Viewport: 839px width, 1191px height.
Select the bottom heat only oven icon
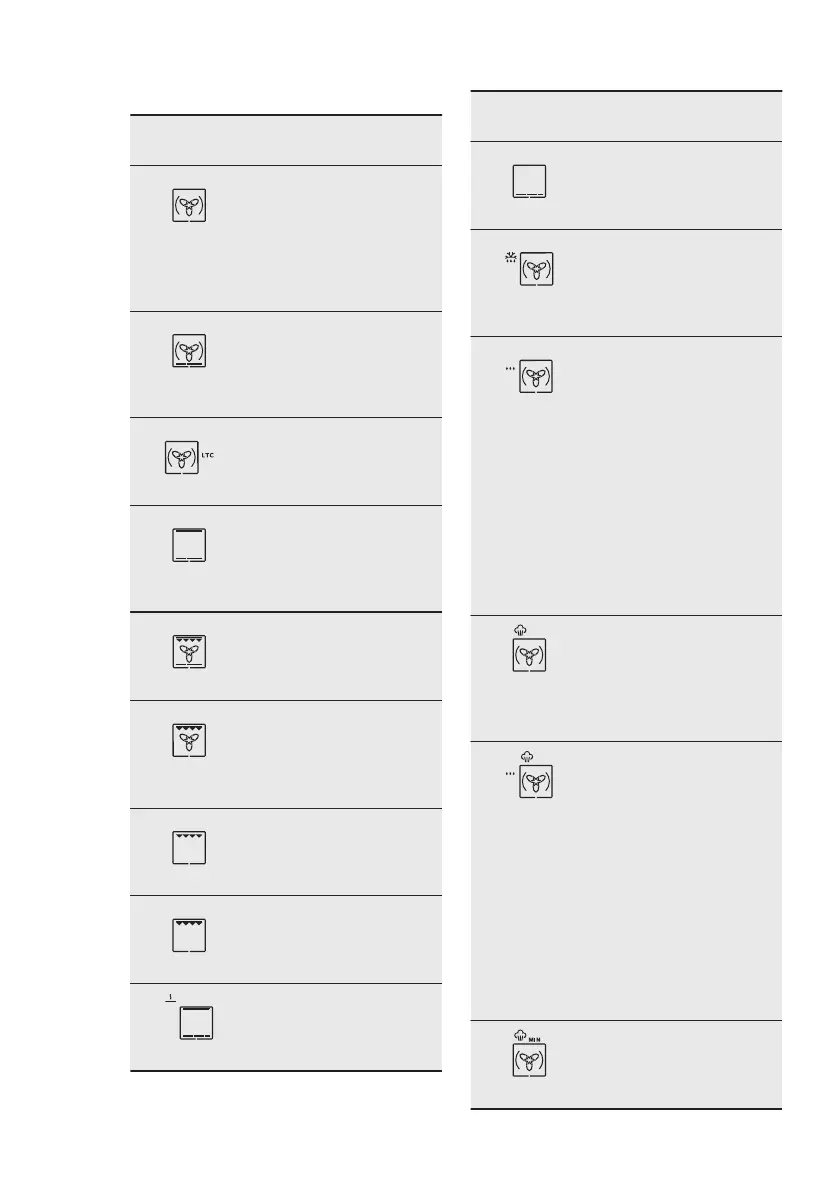(x=530, y=180)
